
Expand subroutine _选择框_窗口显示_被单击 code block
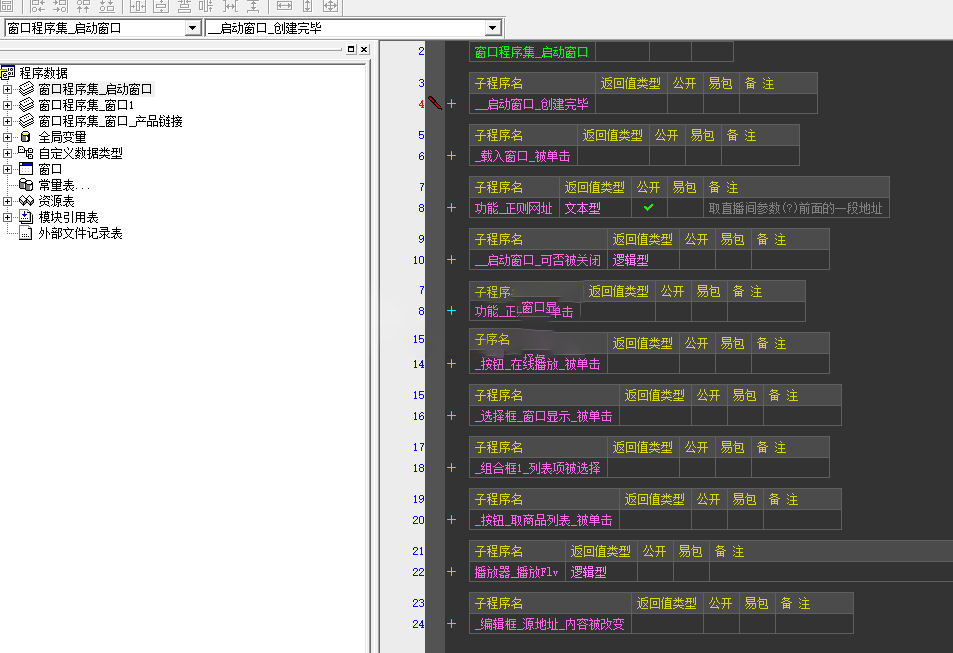[452, 416]
